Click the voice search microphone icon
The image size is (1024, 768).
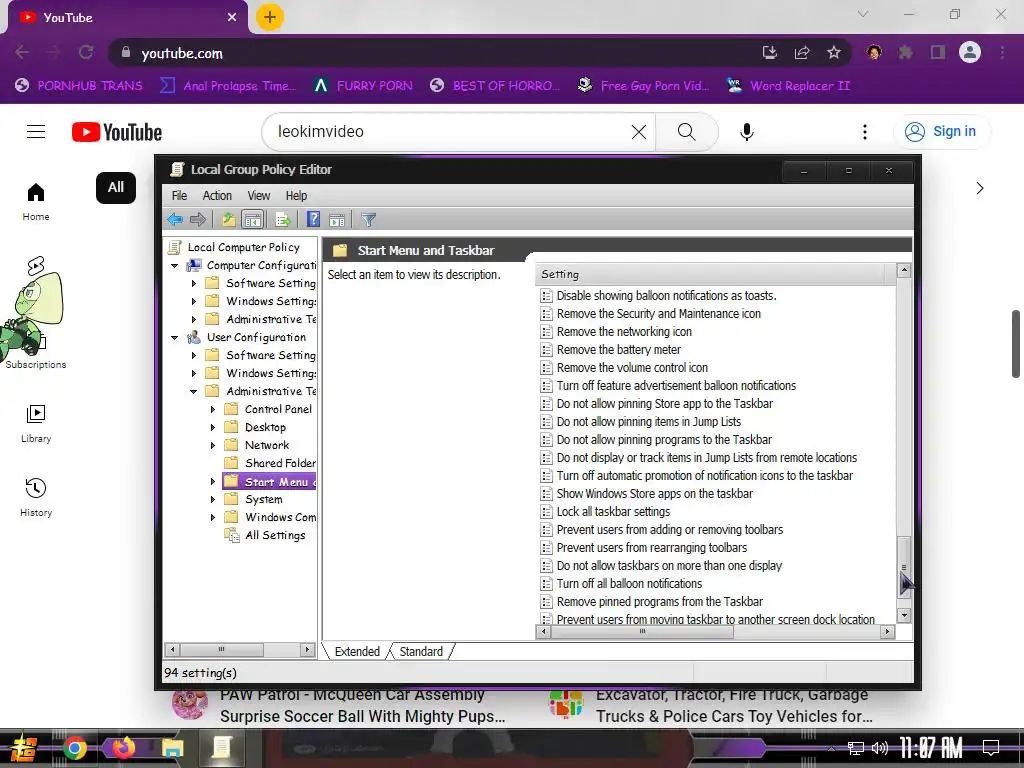coord(746,132)
